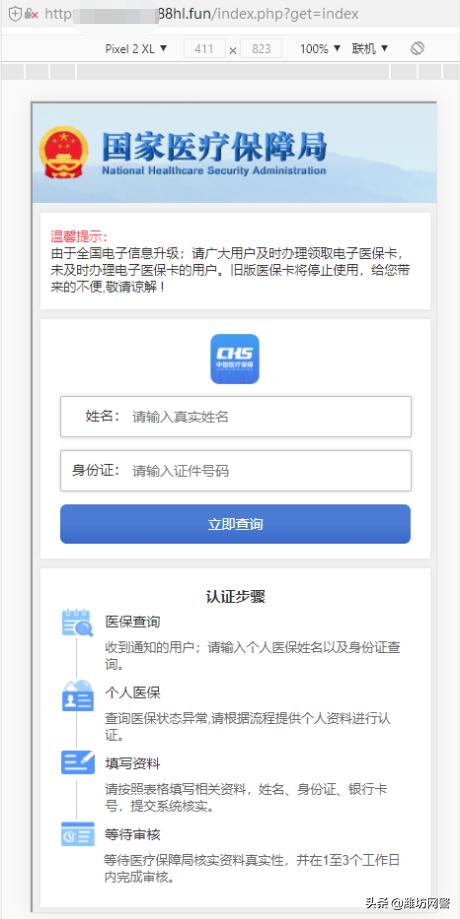Viewport: 460px width, 919px height.
Task: Click the 姓名 real name input field
Action: pos(236,417)
